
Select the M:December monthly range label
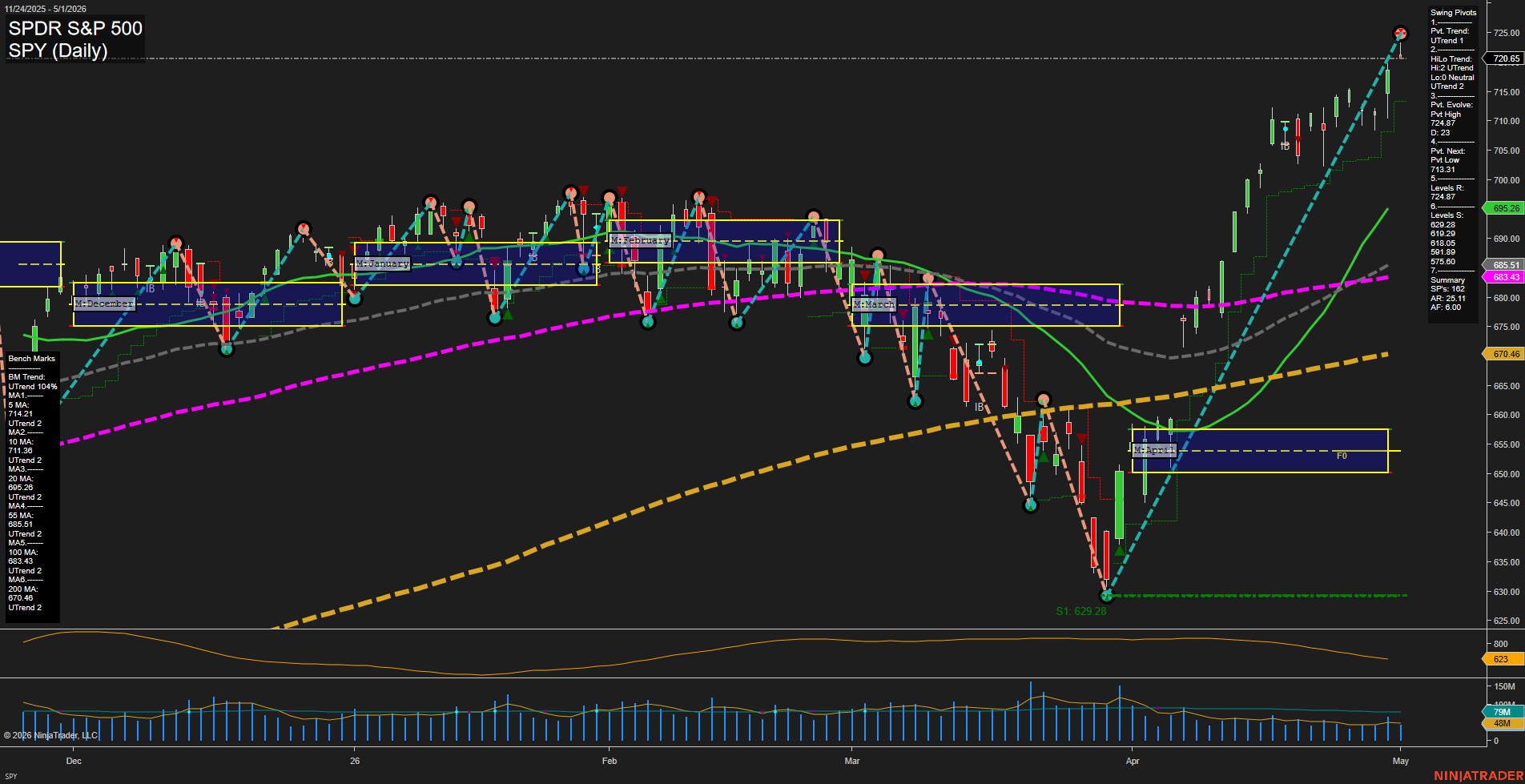pos(104,304)
